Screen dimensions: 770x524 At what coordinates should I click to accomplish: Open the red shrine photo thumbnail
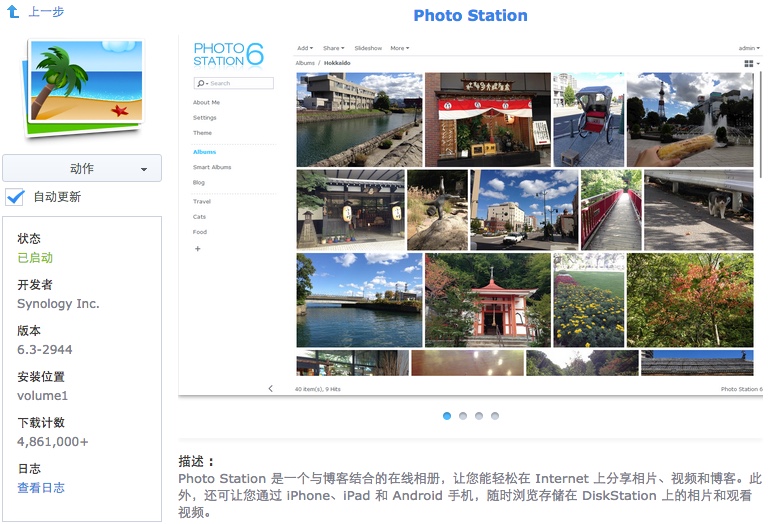(487, 300)
